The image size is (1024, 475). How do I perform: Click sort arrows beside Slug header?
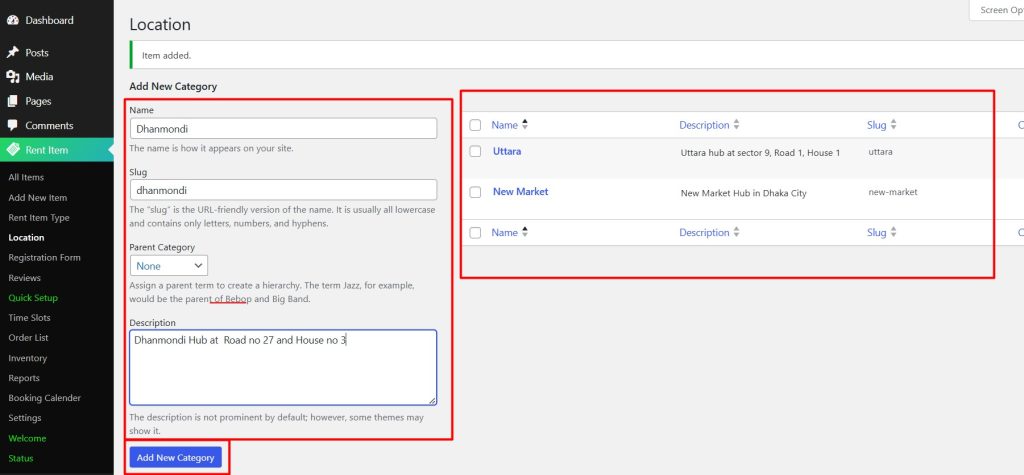coord(893,125)
